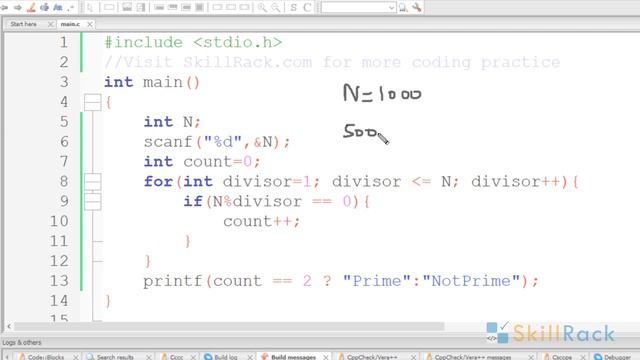Click the 'int N;' declaration
The height and width of the screenshot is (360, 640).
tap(172, 122)
